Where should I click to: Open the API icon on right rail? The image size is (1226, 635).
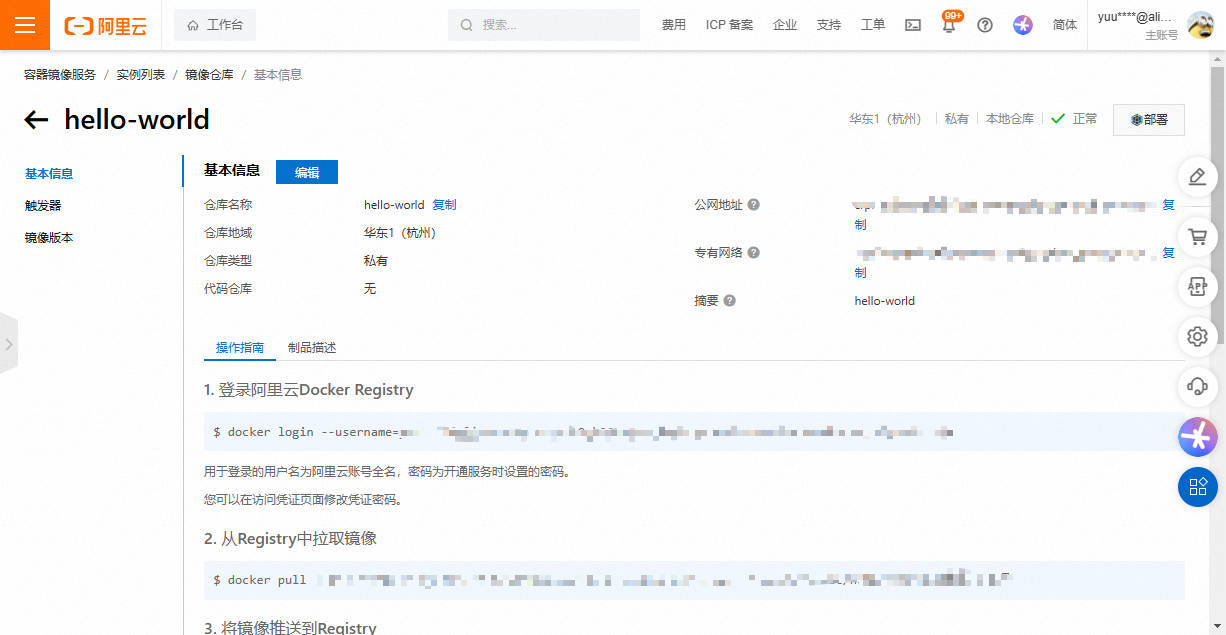(x=1197, y=285)
